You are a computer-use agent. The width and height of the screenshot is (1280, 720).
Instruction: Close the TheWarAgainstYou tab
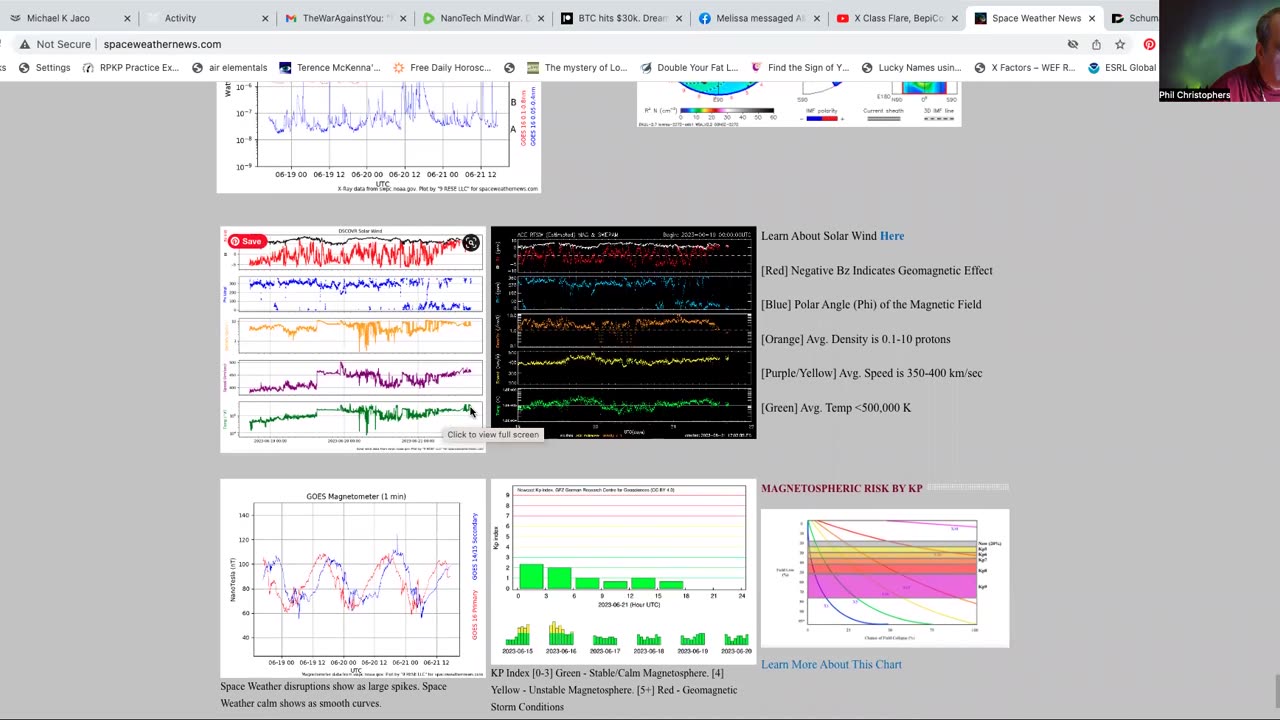coord(403,18)
